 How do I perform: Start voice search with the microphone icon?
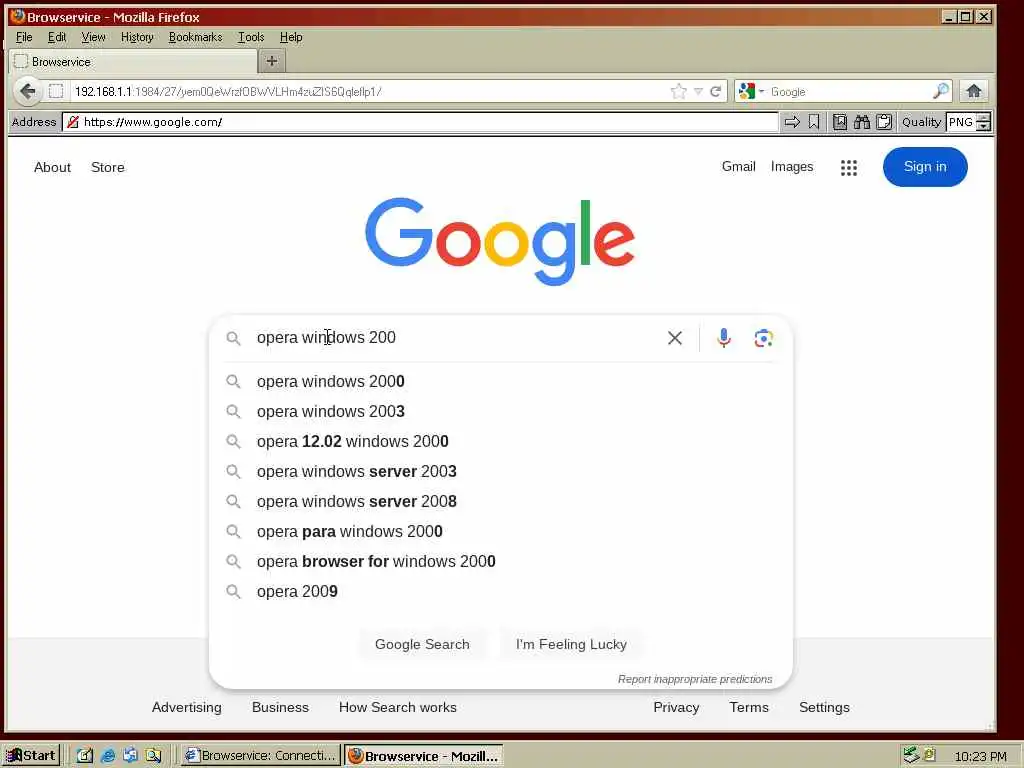click(x=724, y=338)
